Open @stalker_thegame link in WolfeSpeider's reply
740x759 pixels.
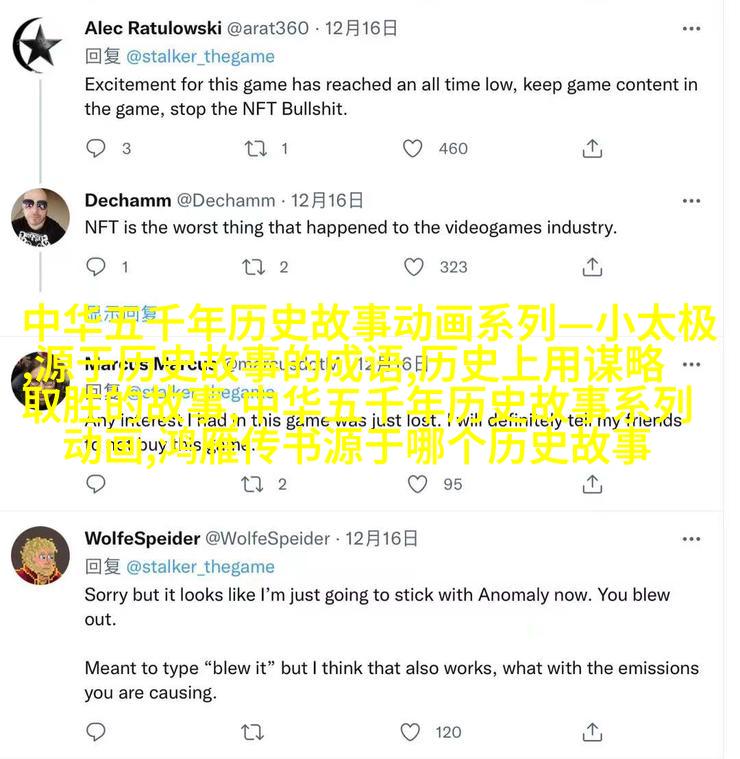(200, 567)
